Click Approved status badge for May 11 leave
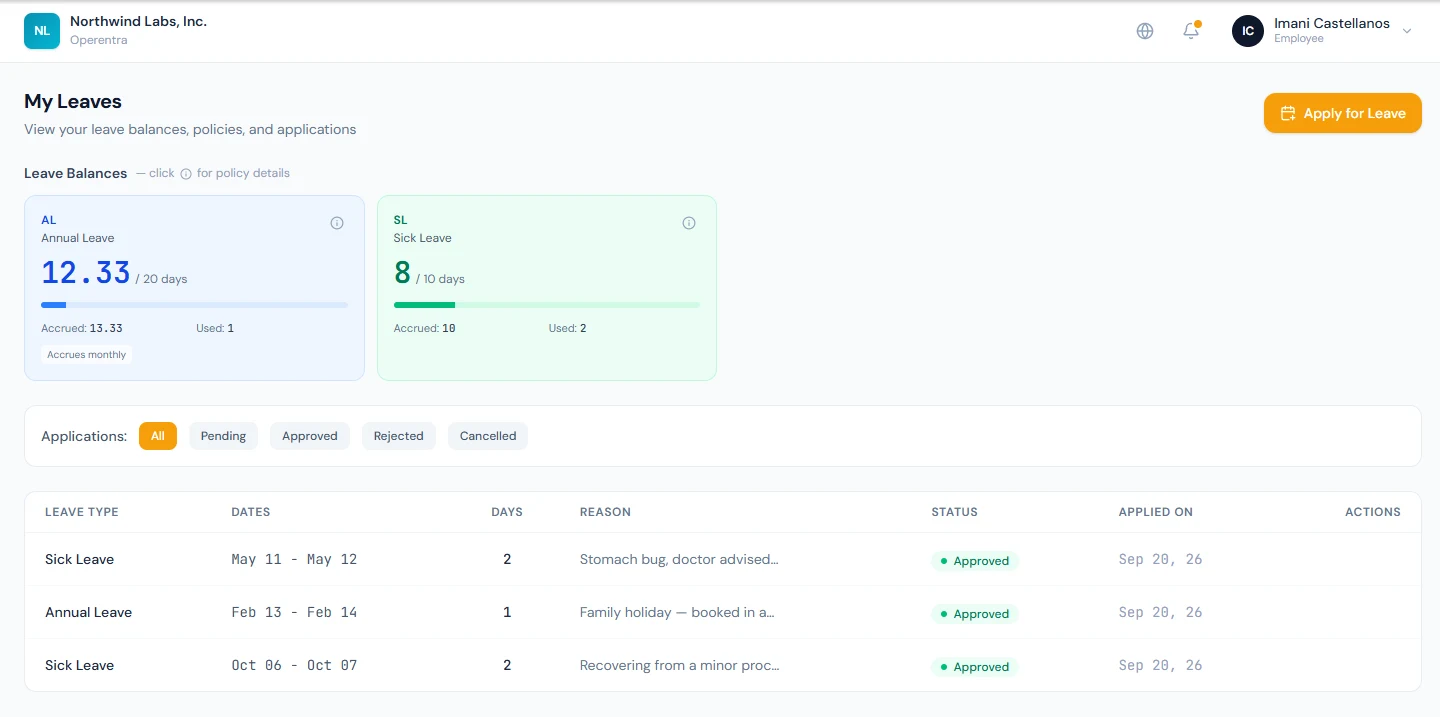This screenshot has width=1440, height=717. [975, 561]
